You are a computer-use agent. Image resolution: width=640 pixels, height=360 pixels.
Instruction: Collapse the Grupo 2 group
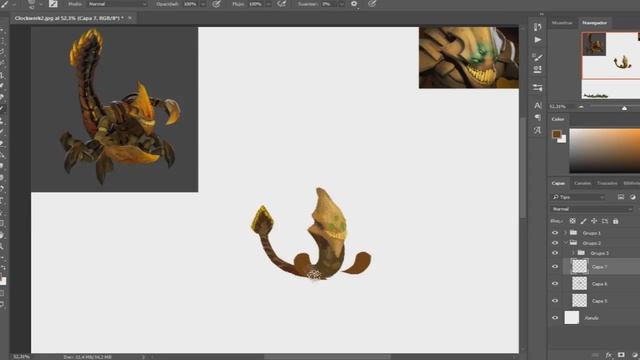click(566, 243)
